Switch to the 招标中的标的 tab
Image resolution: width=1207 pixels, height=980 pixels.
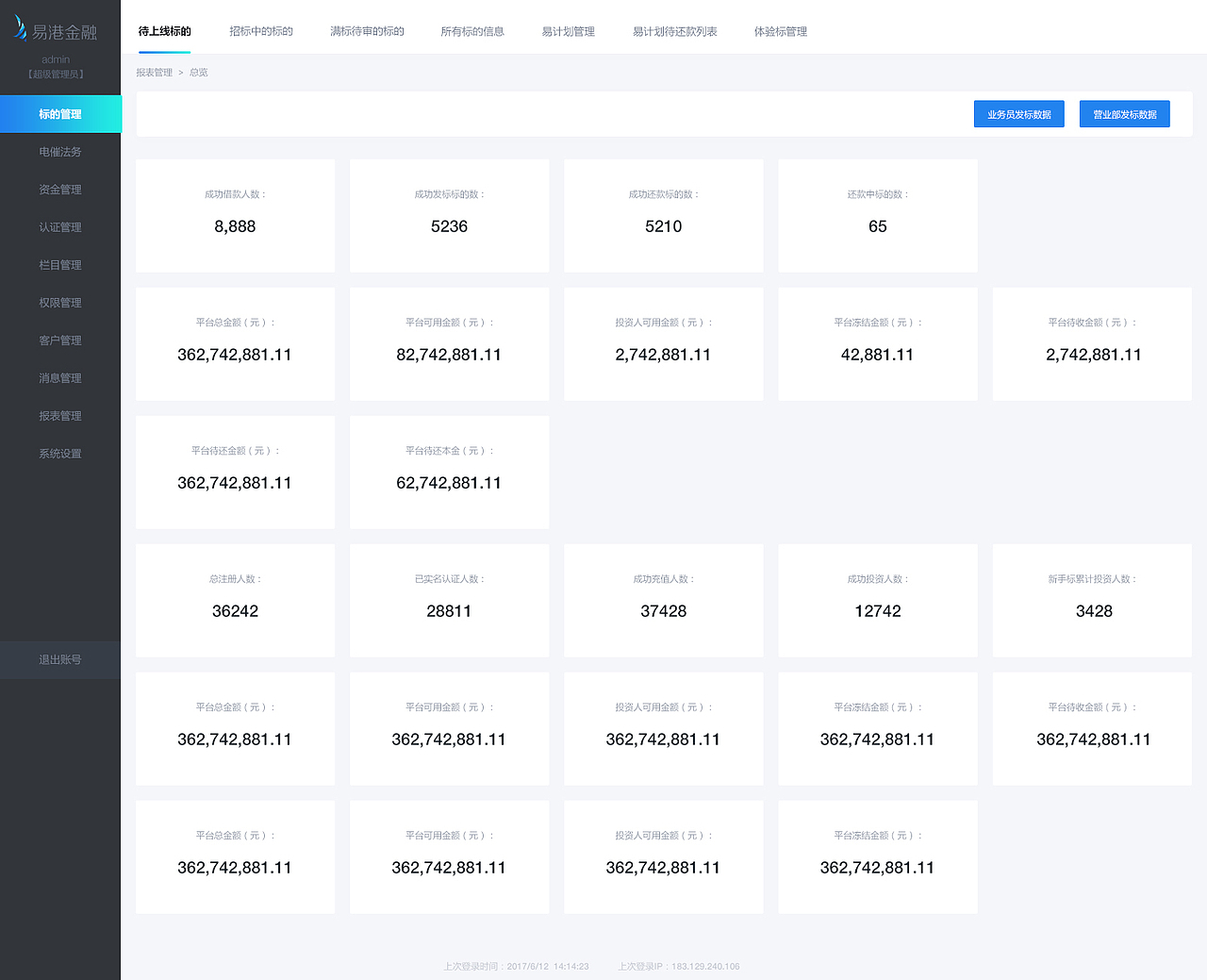click(x=261, y=31)
